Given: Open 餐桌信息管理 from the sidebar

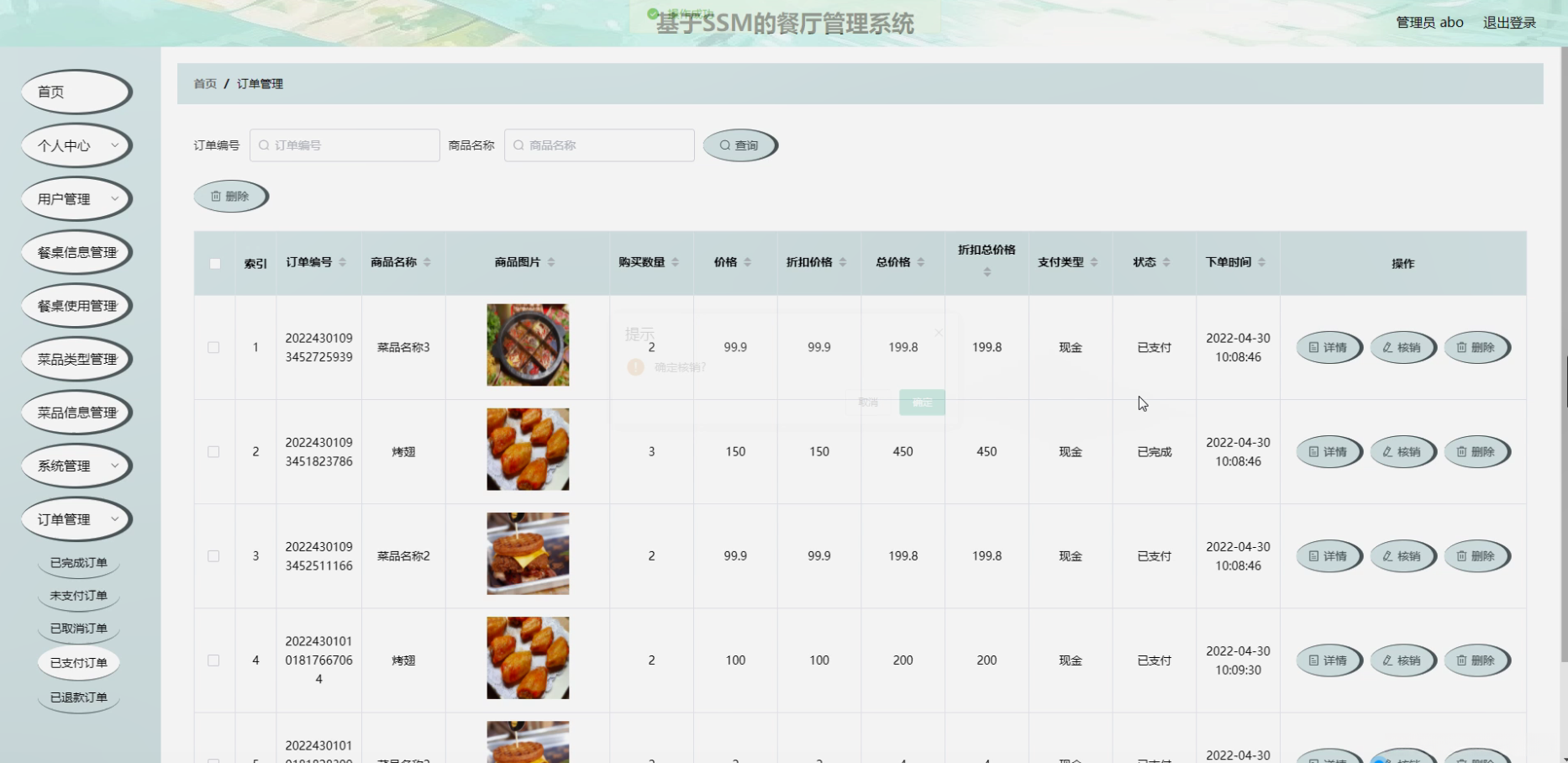Looking at the screenshot, I should click(76, 252).
